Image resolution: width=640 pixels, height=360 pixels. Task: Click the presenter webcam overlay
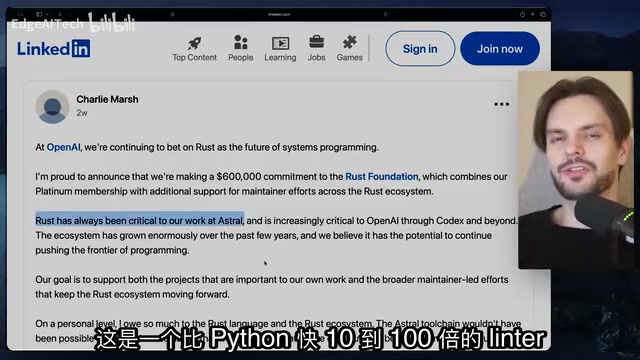(x=575, y=170)
